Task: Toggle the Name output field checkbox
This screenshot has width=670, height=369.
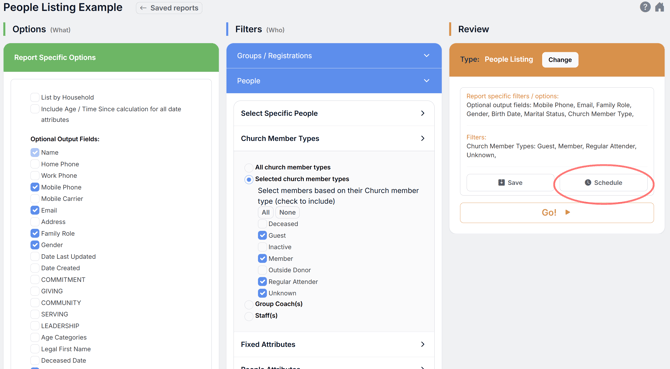Action: (35, 152)
